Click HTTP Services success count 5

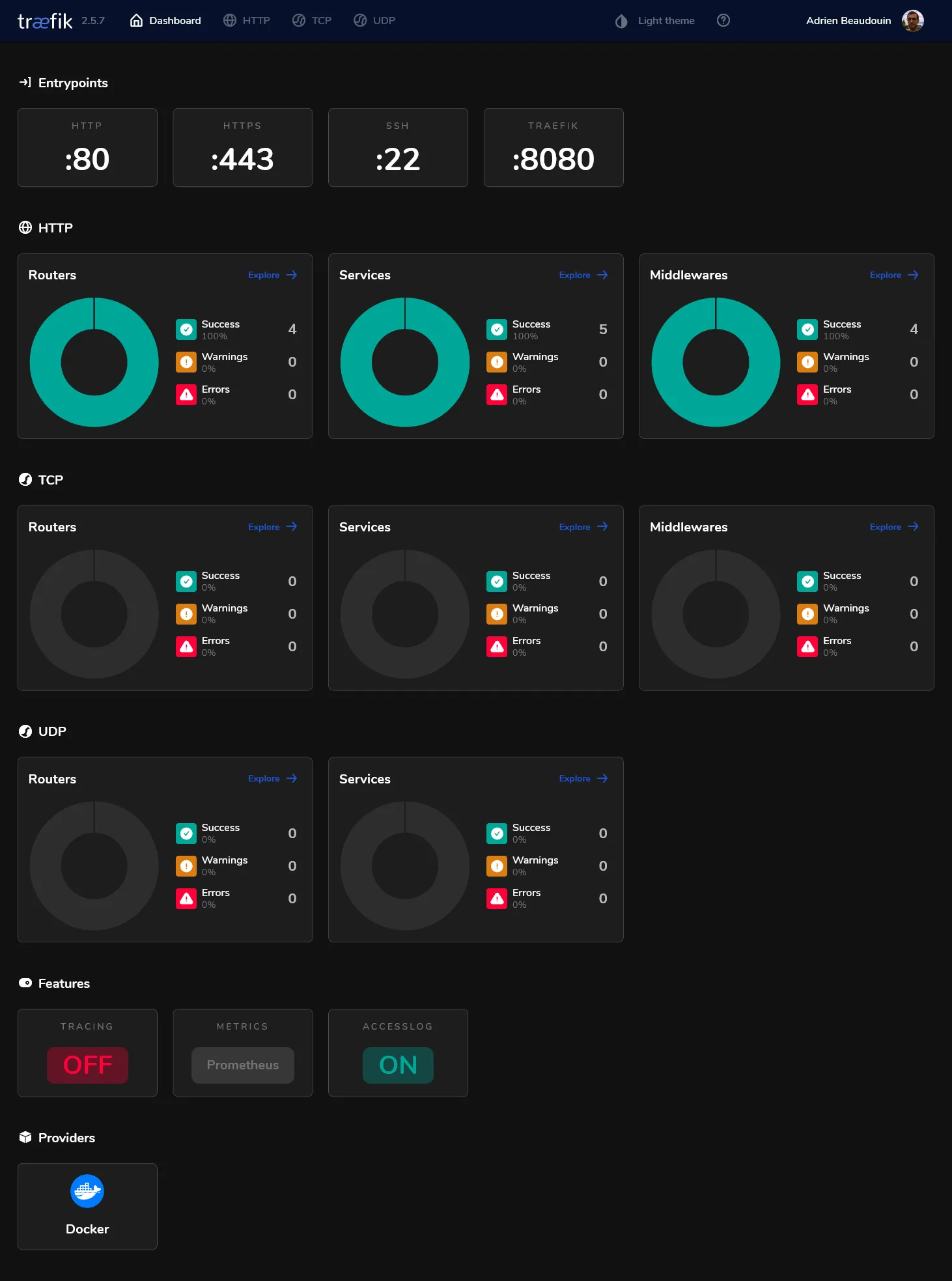point(603,330)
